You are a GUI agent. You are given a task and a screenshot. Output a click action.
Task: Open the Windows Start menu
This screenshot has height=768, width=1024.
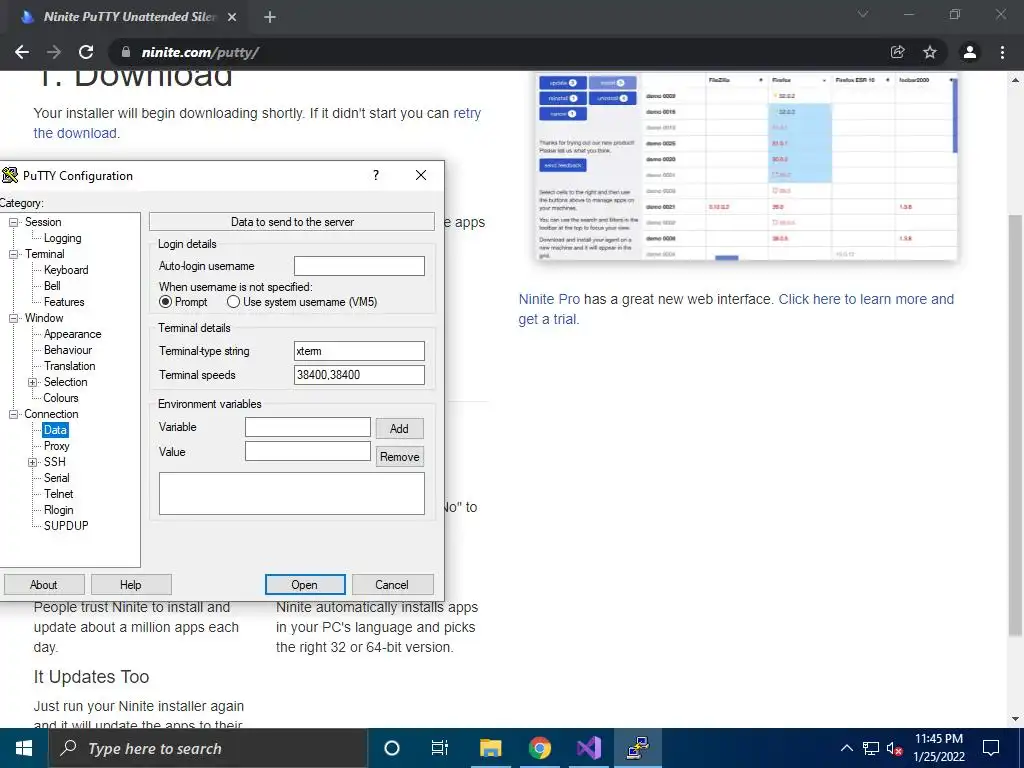[x=24, y=748]
